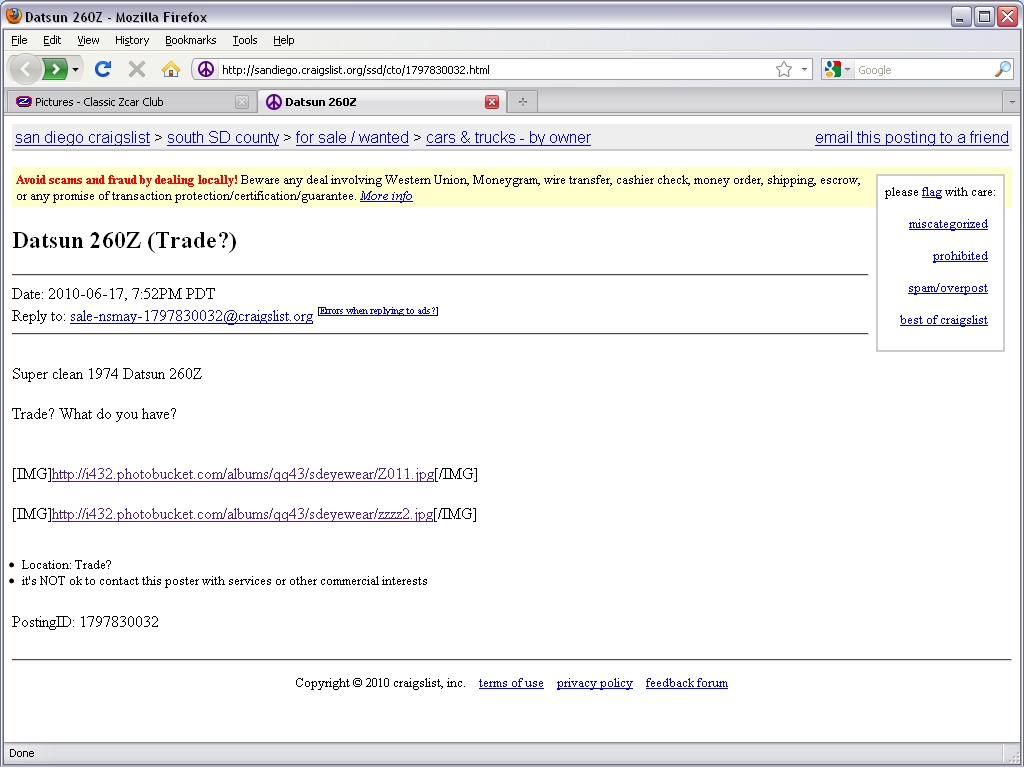
Task: Click the PostingID: 1797830032 text
Action: [85, 622]
